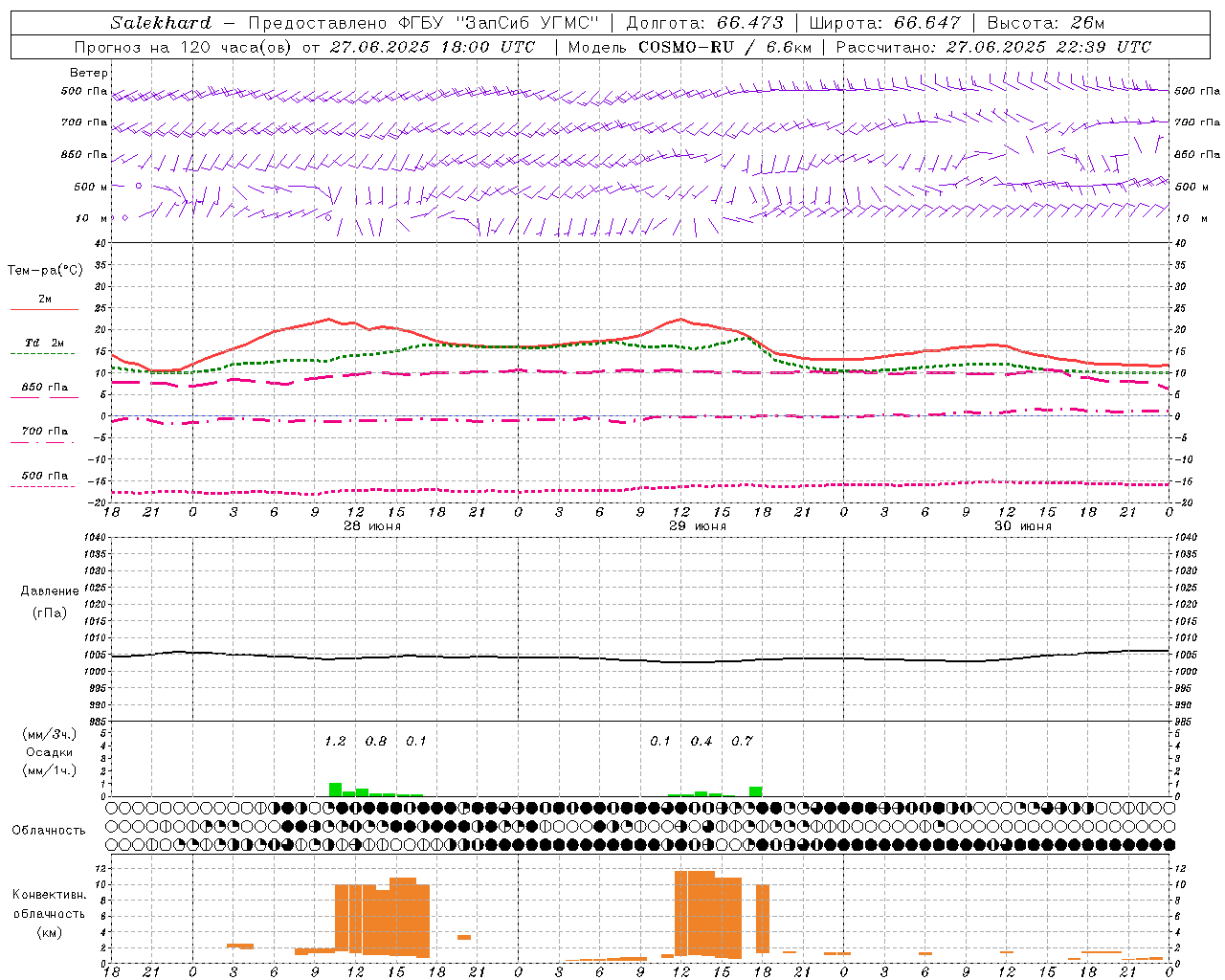1225x980 pixels.
Task: Click the 500 гПа legend under Тем-ра
Action: 44,476
